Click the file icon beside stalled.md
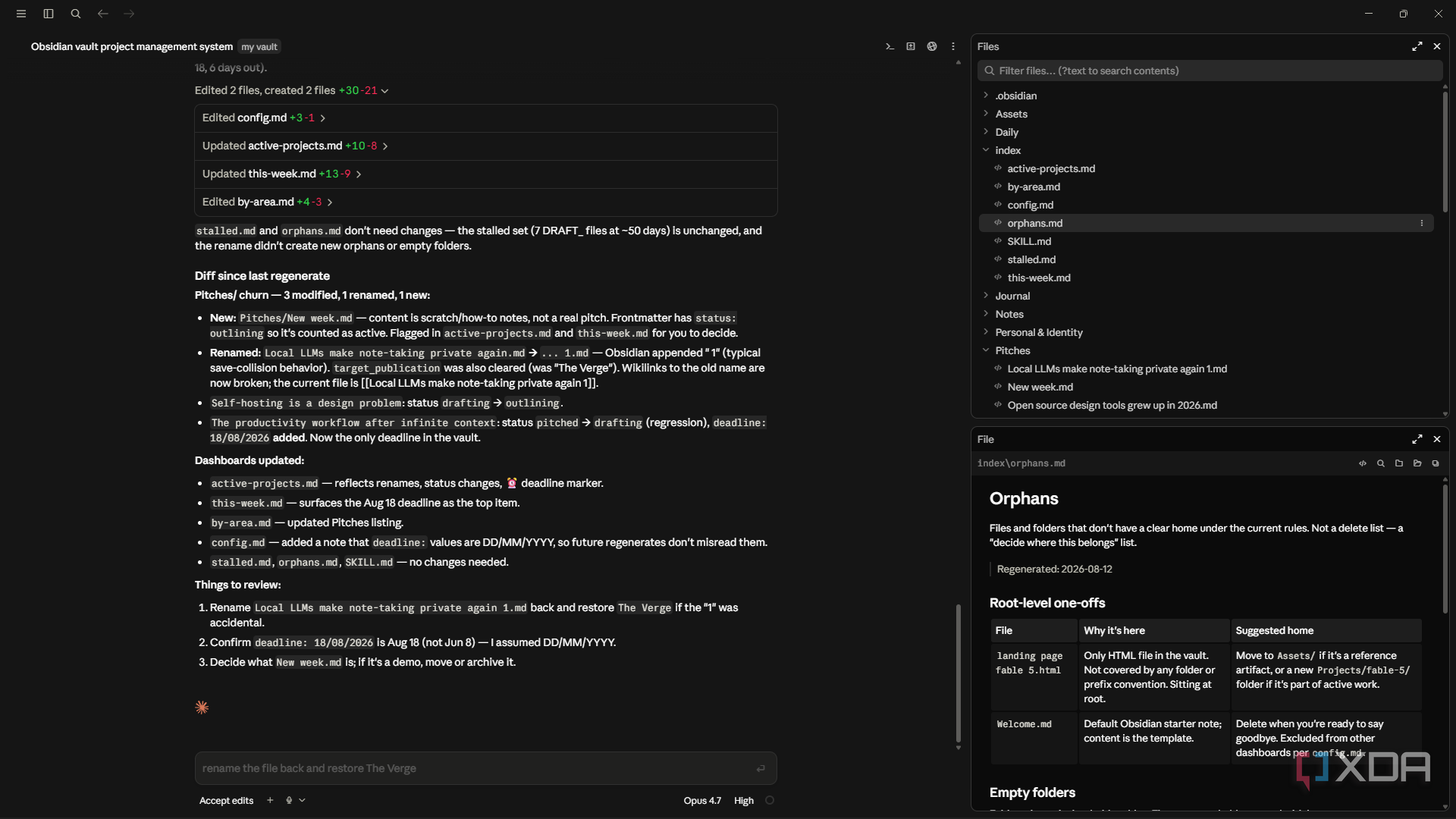This screenshot has height=819, width=1456. click(x=998, y=259)
